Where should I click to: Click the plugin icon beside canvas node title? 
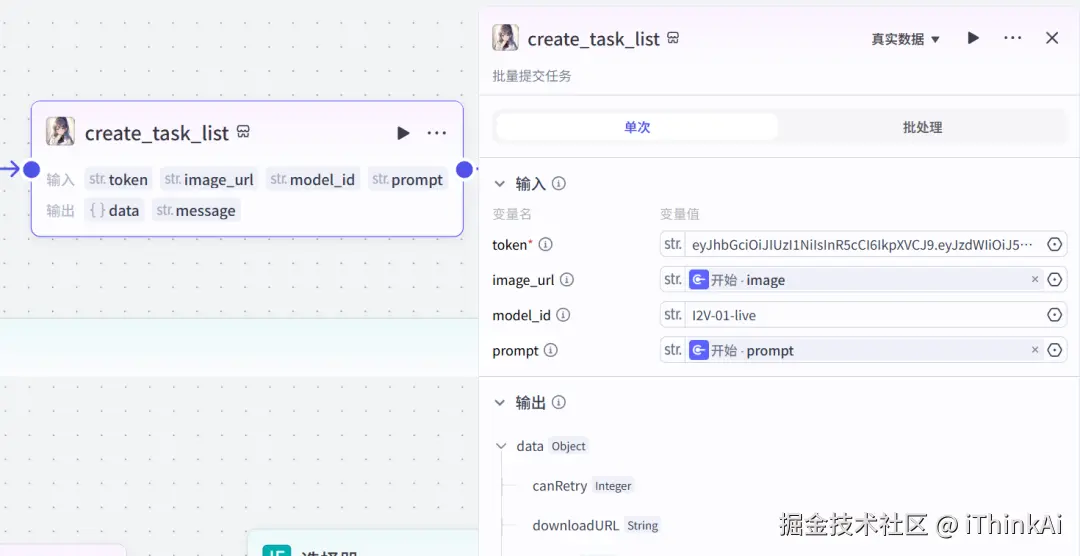pyautogui.click(x=243, y=131)
